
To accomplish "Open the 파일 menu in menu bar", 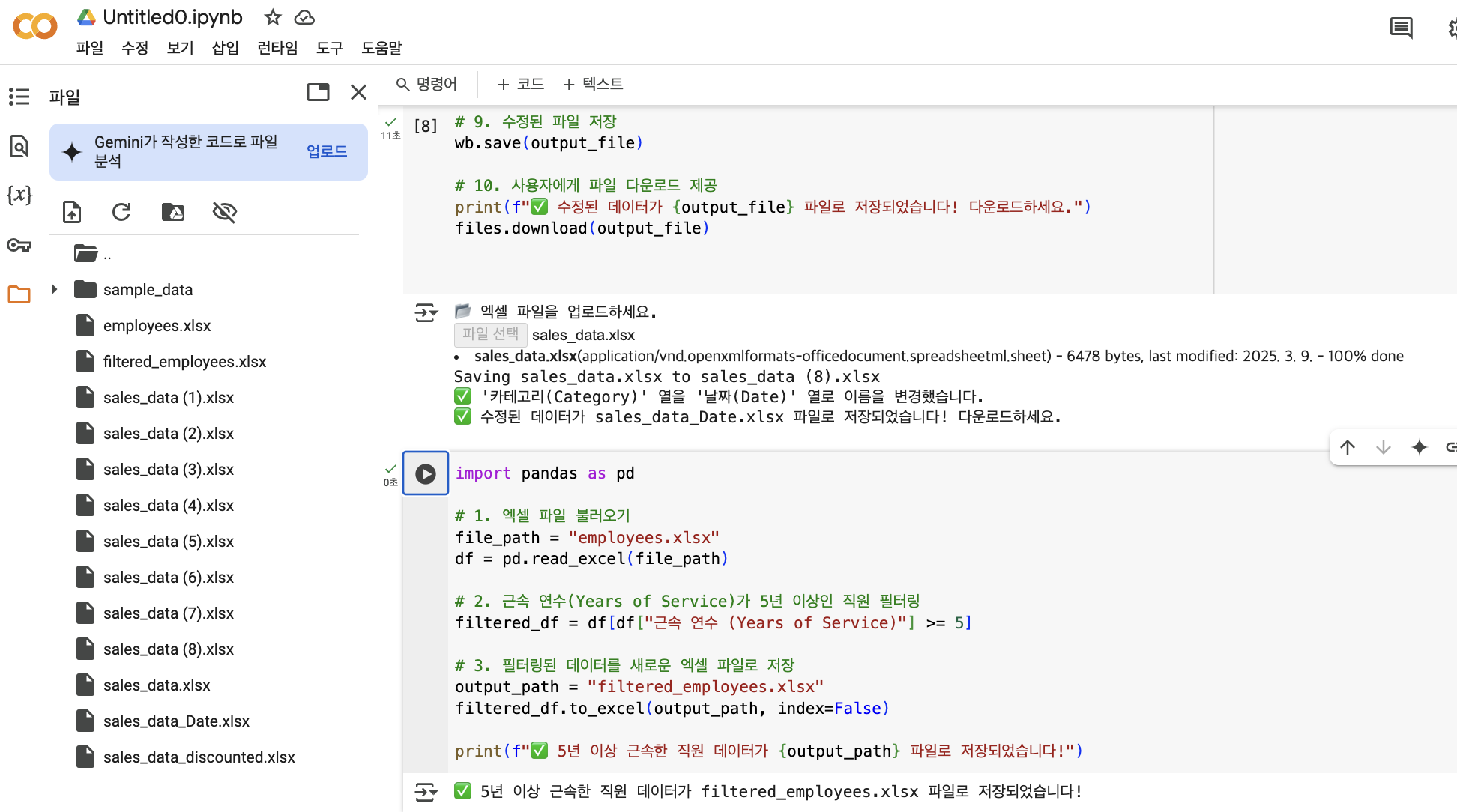I will pos(90,48).
